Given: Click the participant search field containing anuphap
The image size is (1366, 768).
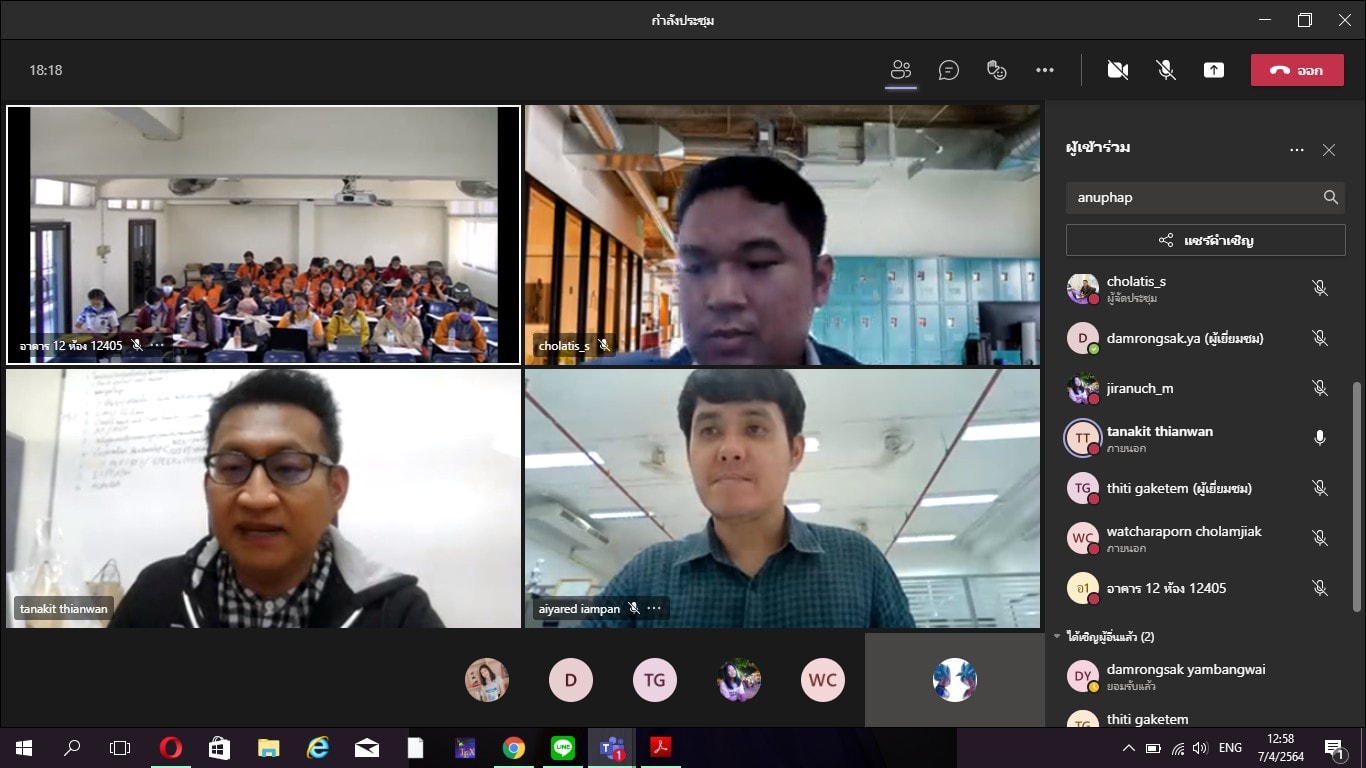Looking at the screenshot, I should [x=1190, y=197].
